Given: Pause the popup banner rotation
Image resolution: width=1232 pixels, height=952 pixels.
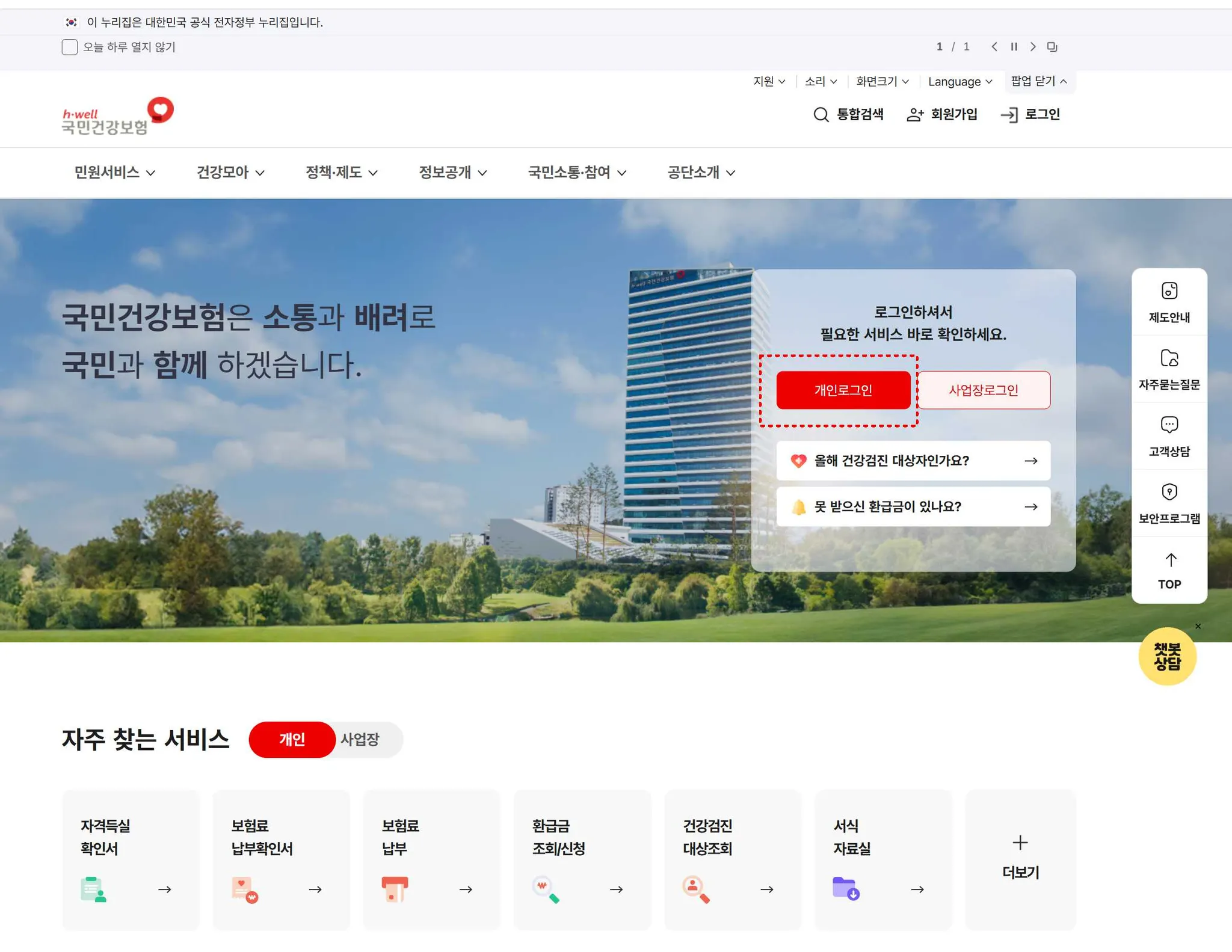Looking at the screenshot, I should (1014, 47).
